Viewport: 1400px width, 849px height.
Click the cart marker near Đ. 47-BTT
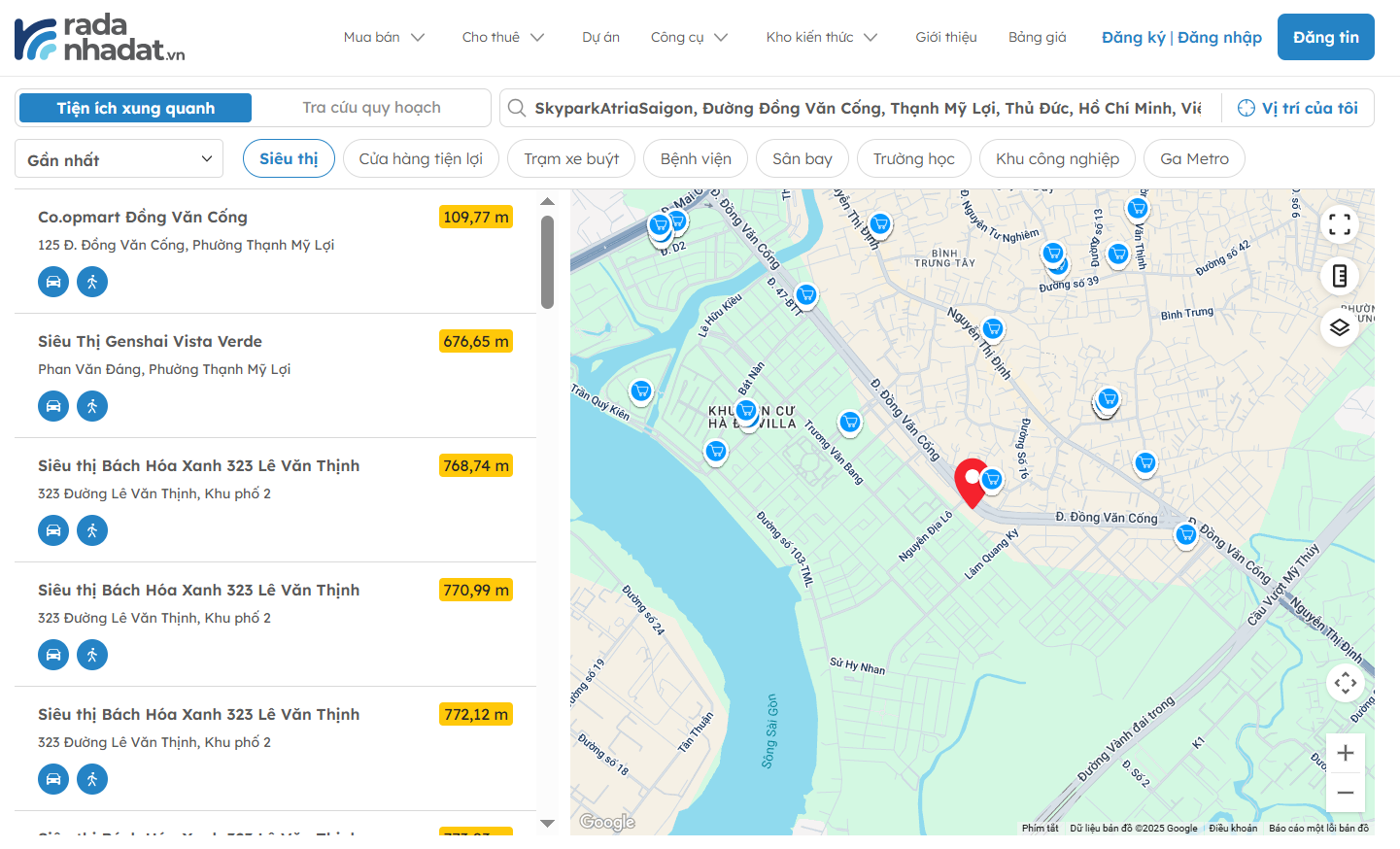click(x=805, y=294)
